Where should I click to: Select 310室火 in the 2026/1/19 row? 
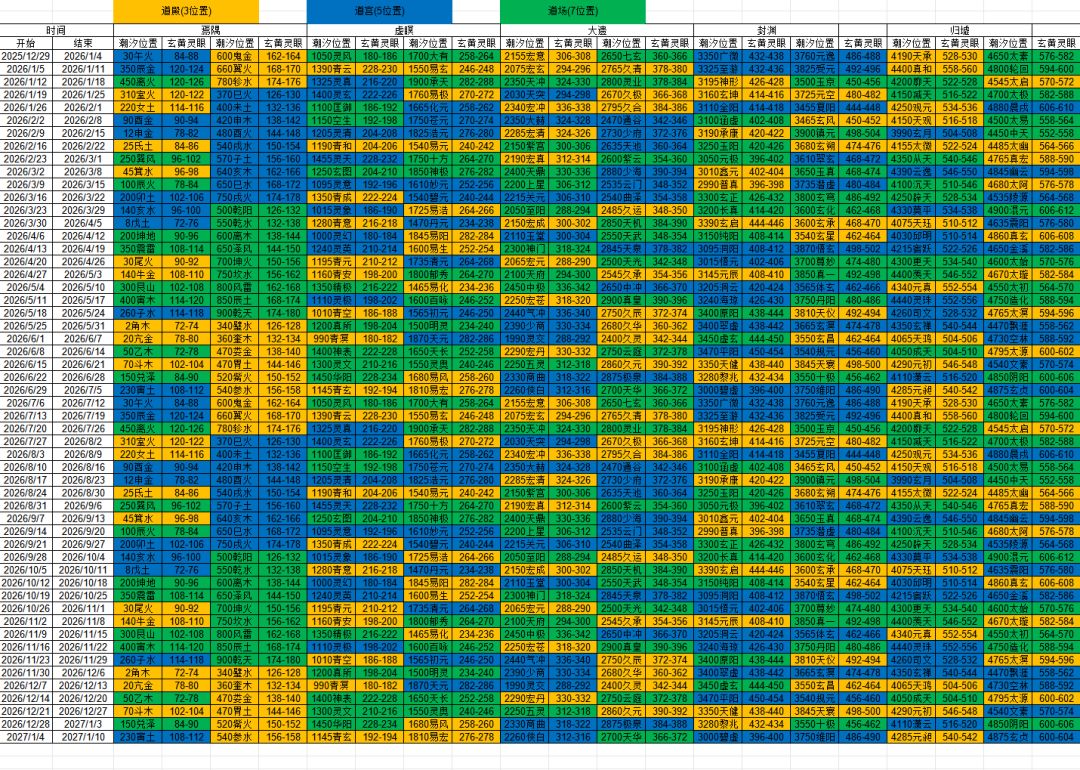[x=138, y=94]
